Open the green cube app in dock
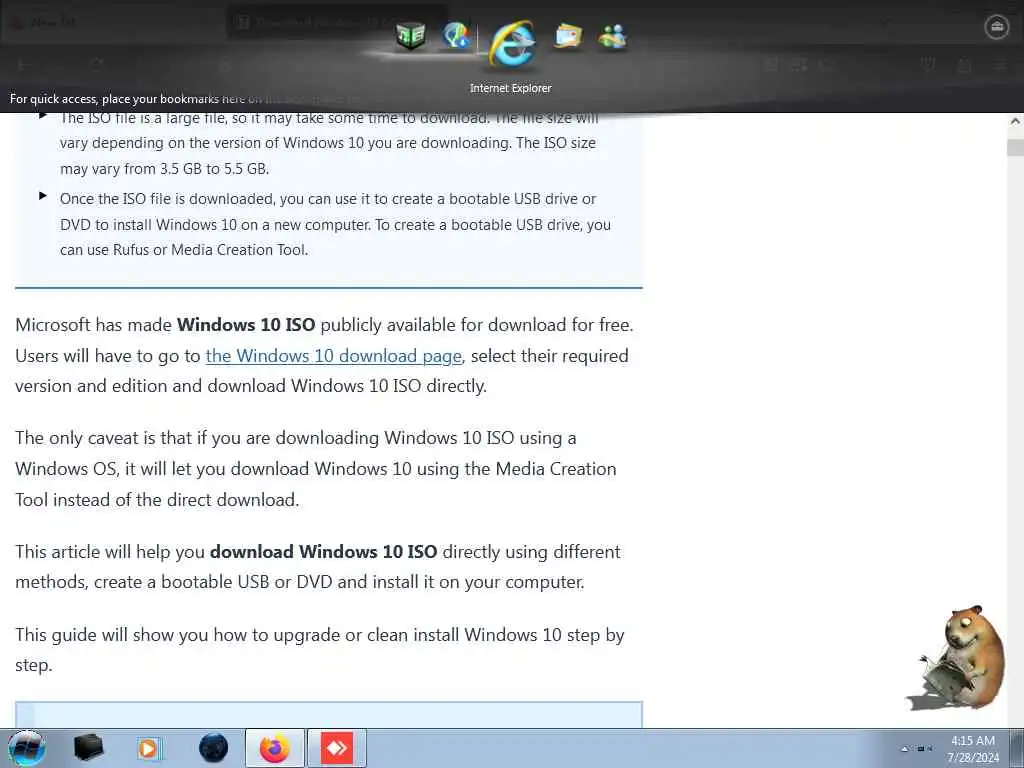Viewport: 1024px width, 768px height. (411, 35)
